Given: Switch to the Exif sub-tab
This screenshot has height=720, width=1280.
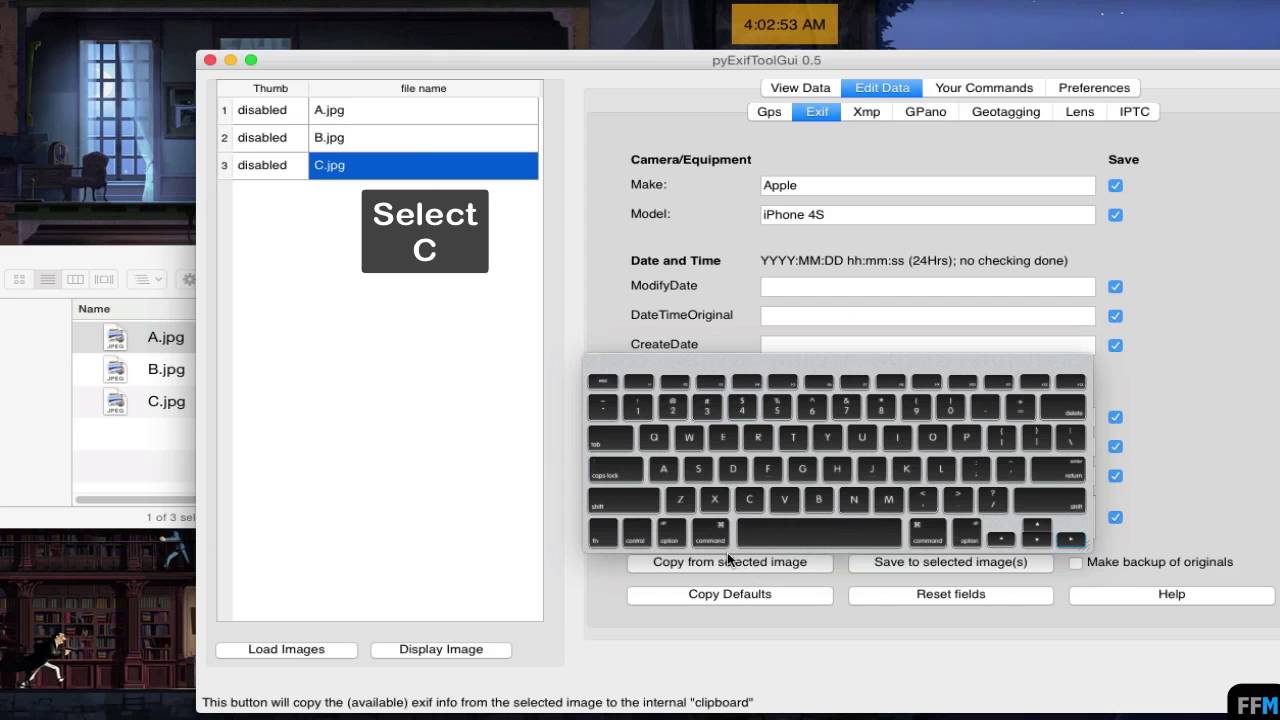Looking at the screenshot, I should [817, 112].
